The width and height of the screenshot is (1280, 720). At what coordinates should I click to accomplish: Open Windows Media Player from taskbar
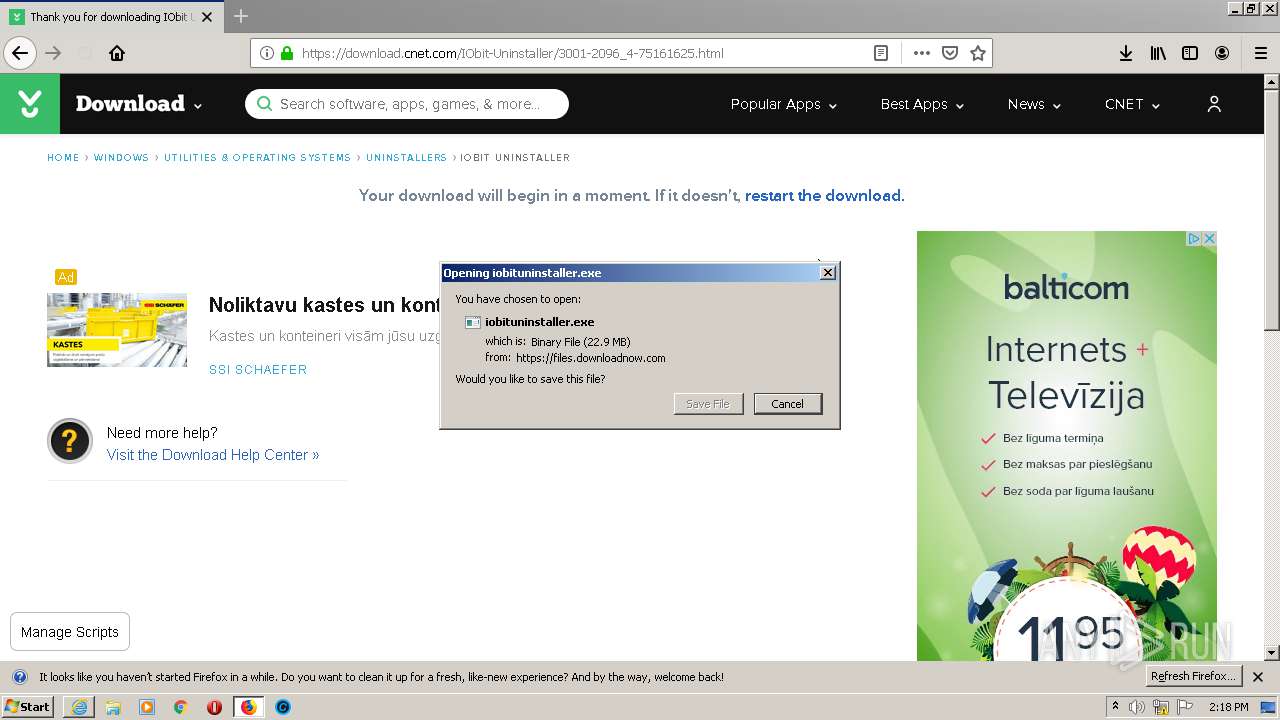coord(147,707)
